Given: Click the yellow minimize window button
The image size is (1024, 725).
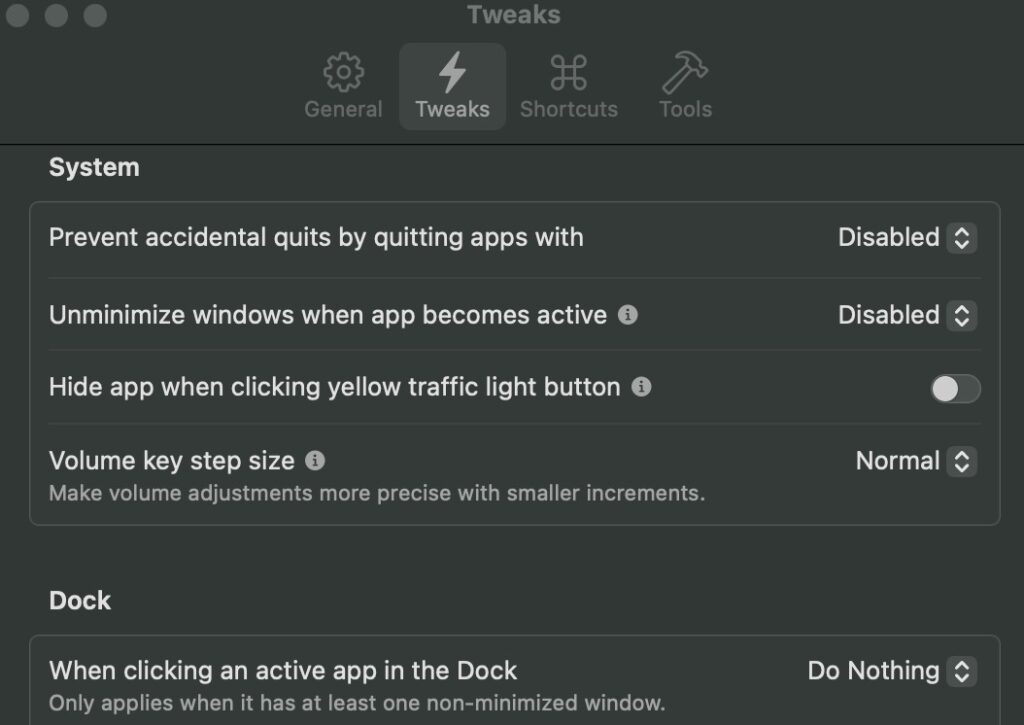Looking at the screenshot, I should 56,15.
